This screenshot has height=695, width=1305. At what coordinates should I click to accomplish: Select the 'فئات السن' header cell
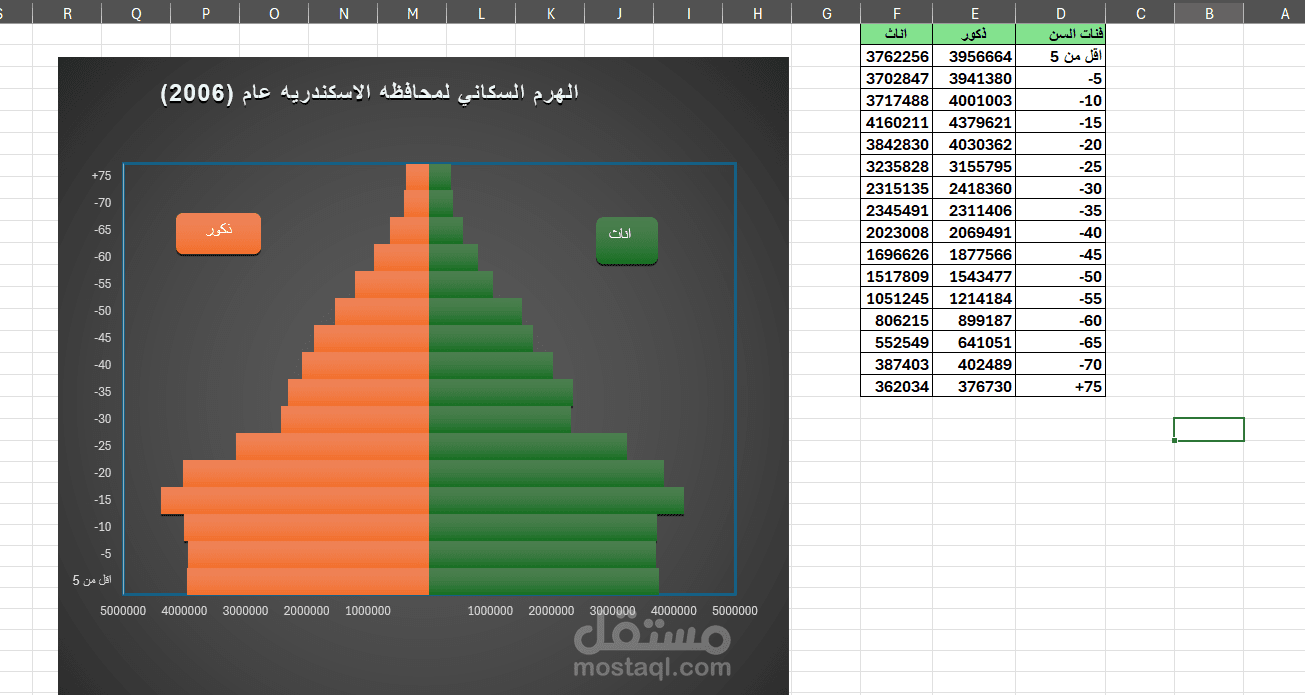1060,35
